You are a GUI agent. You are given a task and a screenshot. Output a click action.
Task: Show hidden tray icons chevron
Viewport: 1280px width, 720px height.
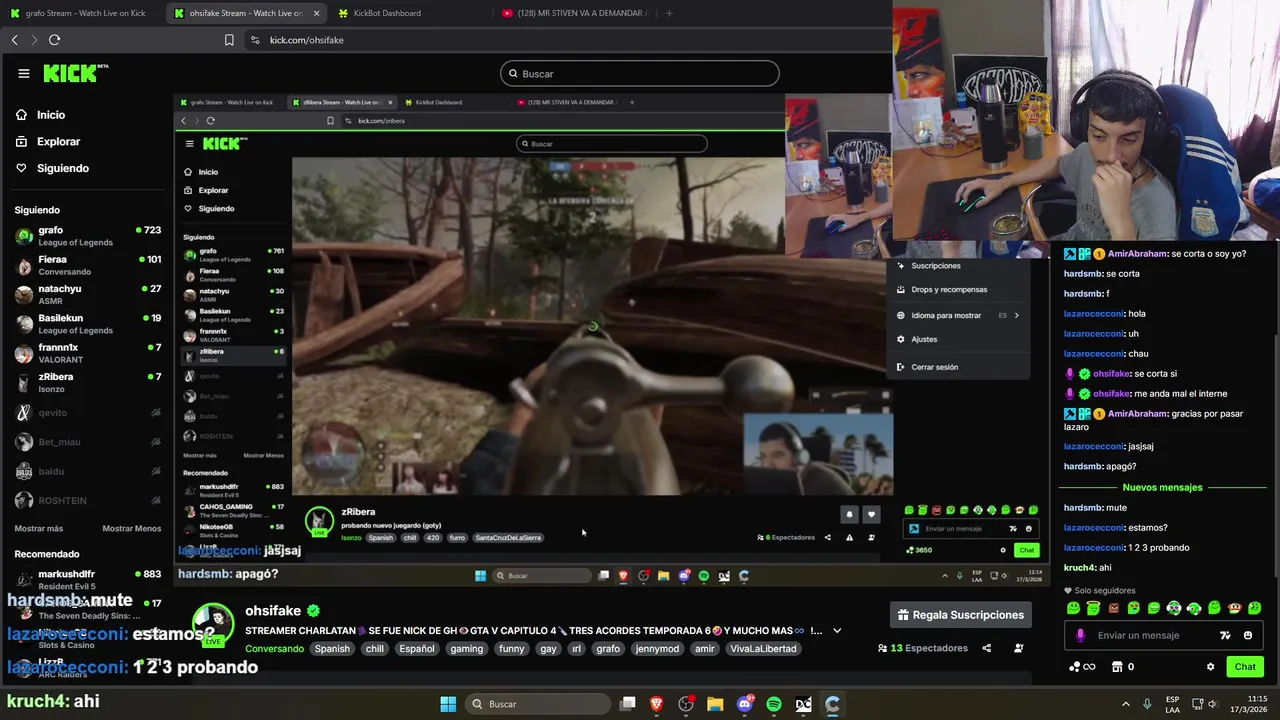pos(1125,704)
